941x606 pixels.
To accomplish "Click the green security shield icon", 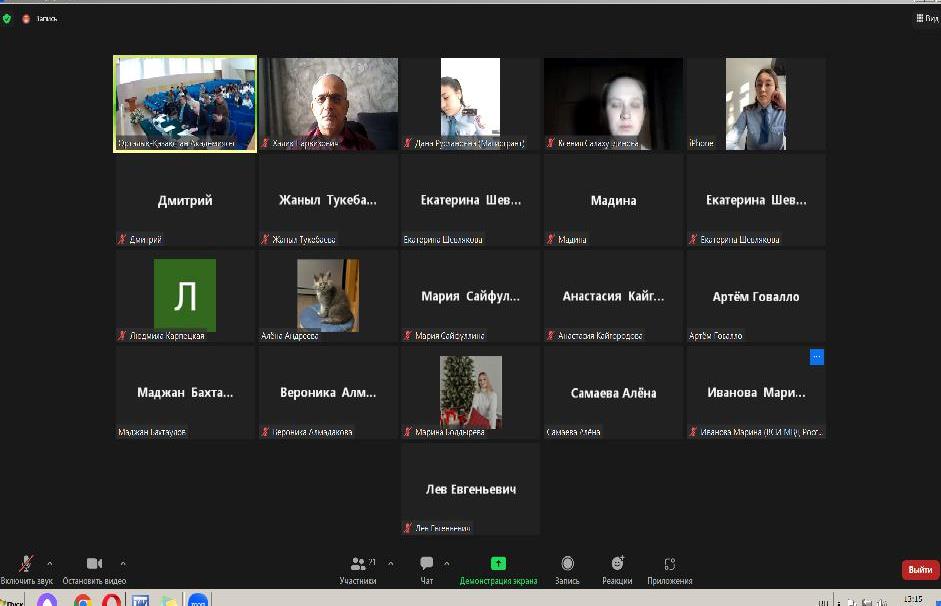I will (7, 18).
